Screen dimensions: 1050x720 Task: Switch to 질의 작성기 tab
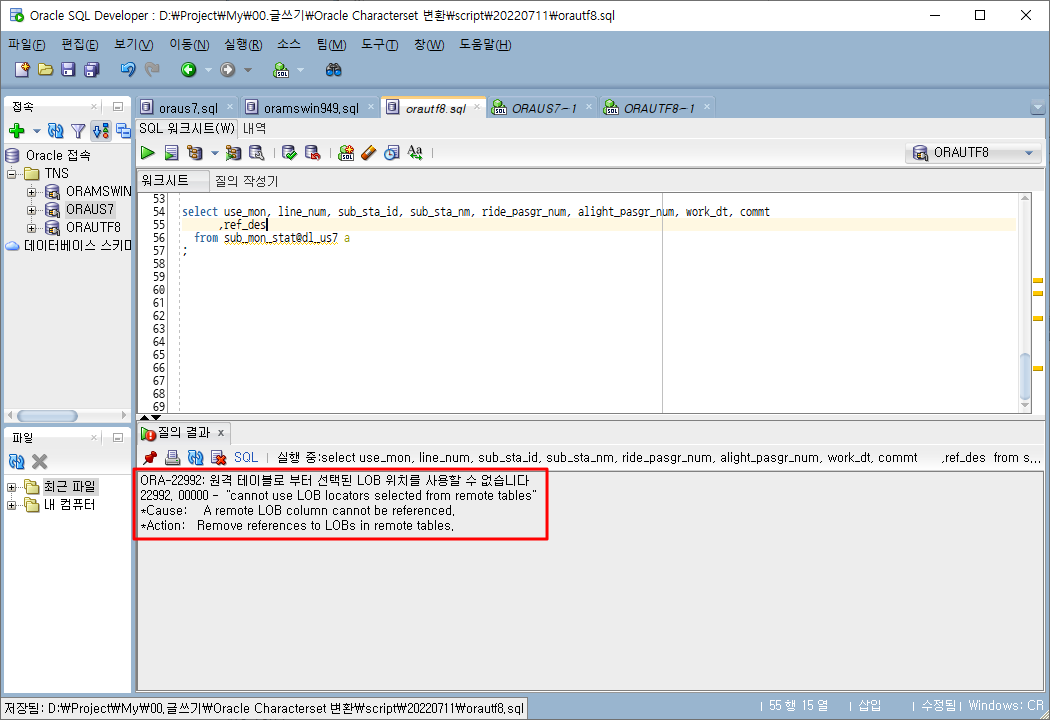tap(246, 181)
